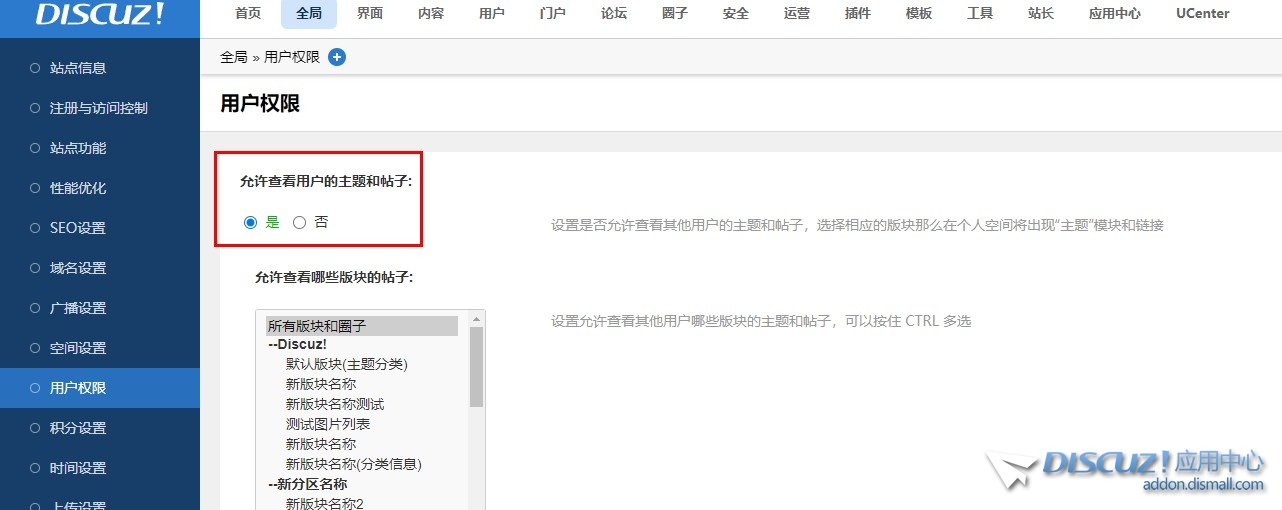1282x510 pixels.
Task: Click the 全局 breadcrumb link
Action: tap(233, 57)
